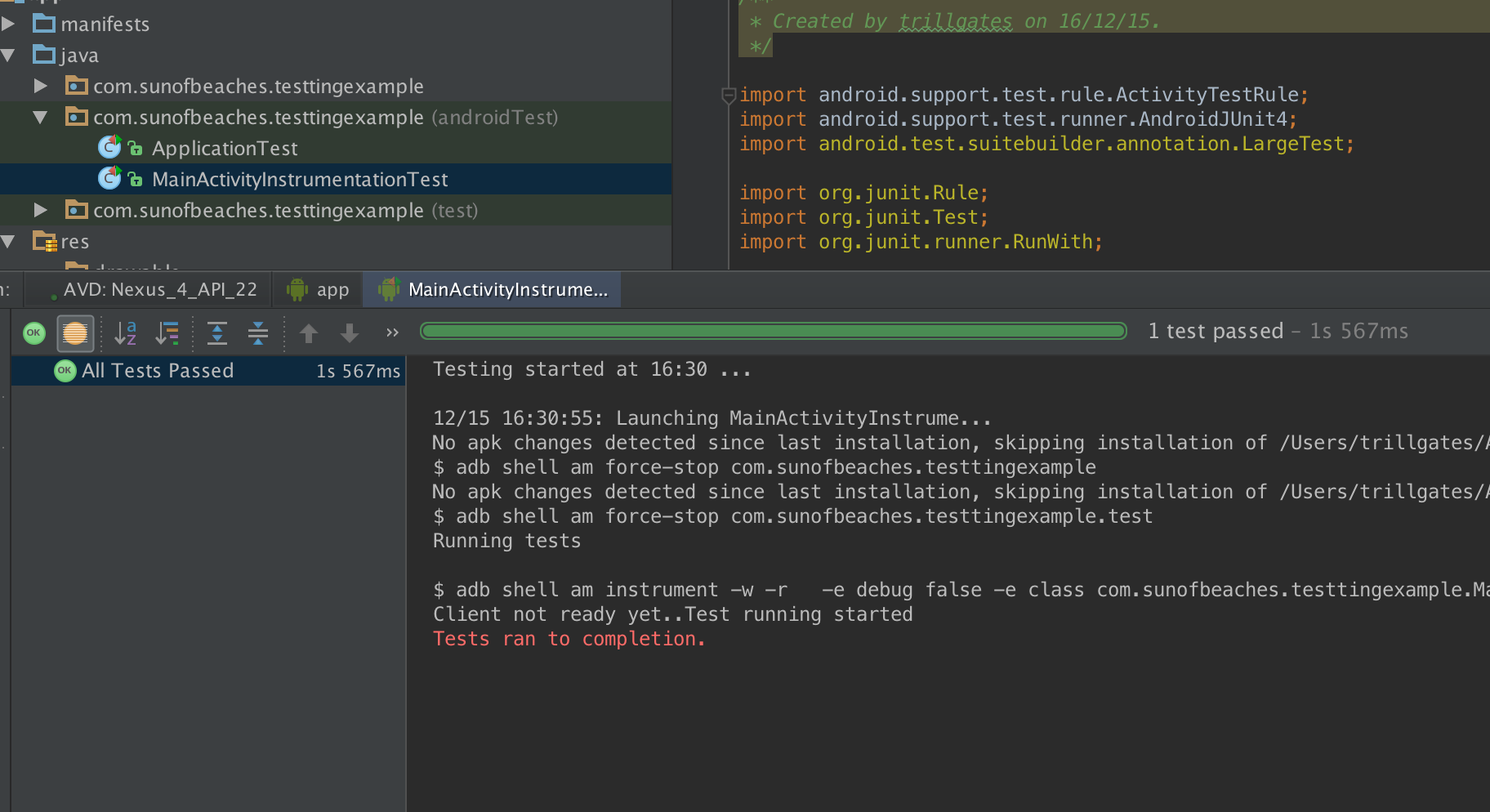
Task: Click the import org.junit.Test line
Action: (863, 217)
